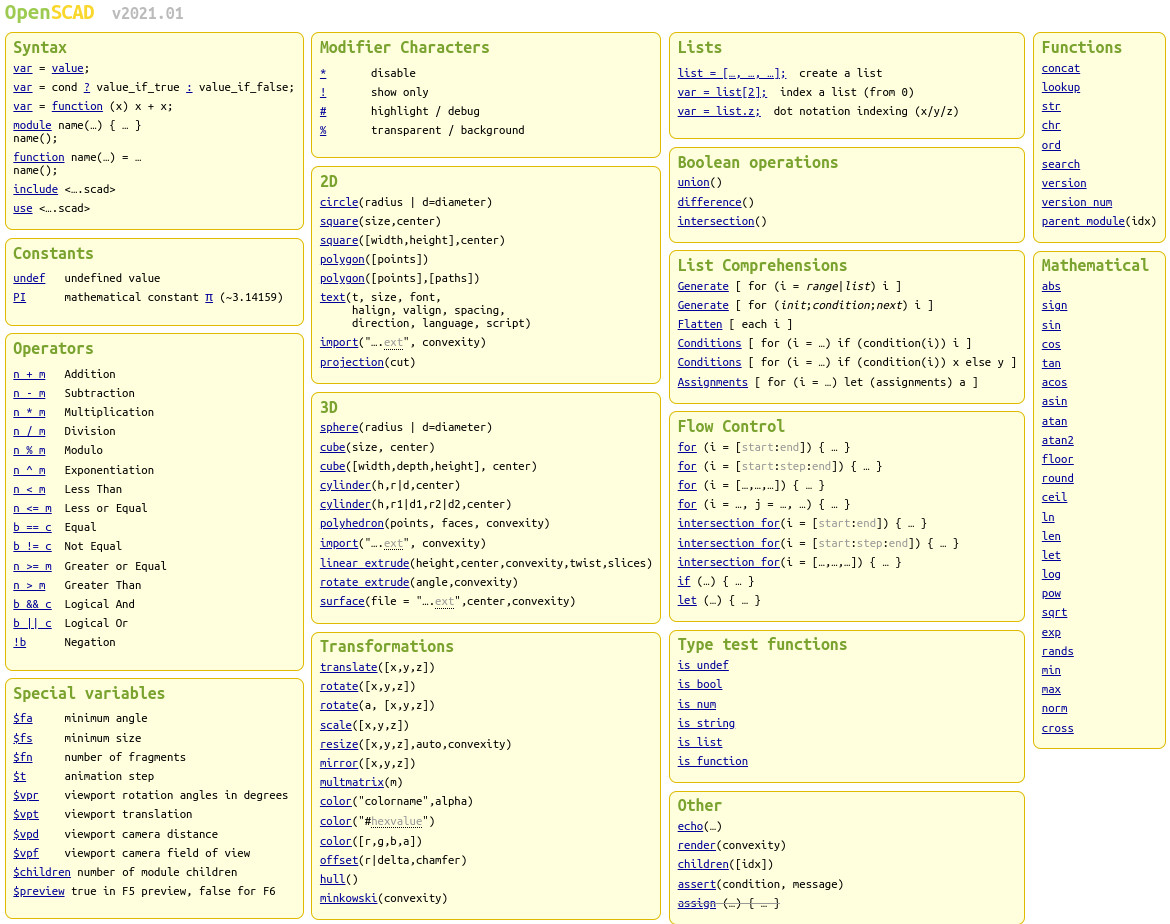Open the 'offset' transformation link
1170x924 pixels.
[x=339, y=861]
